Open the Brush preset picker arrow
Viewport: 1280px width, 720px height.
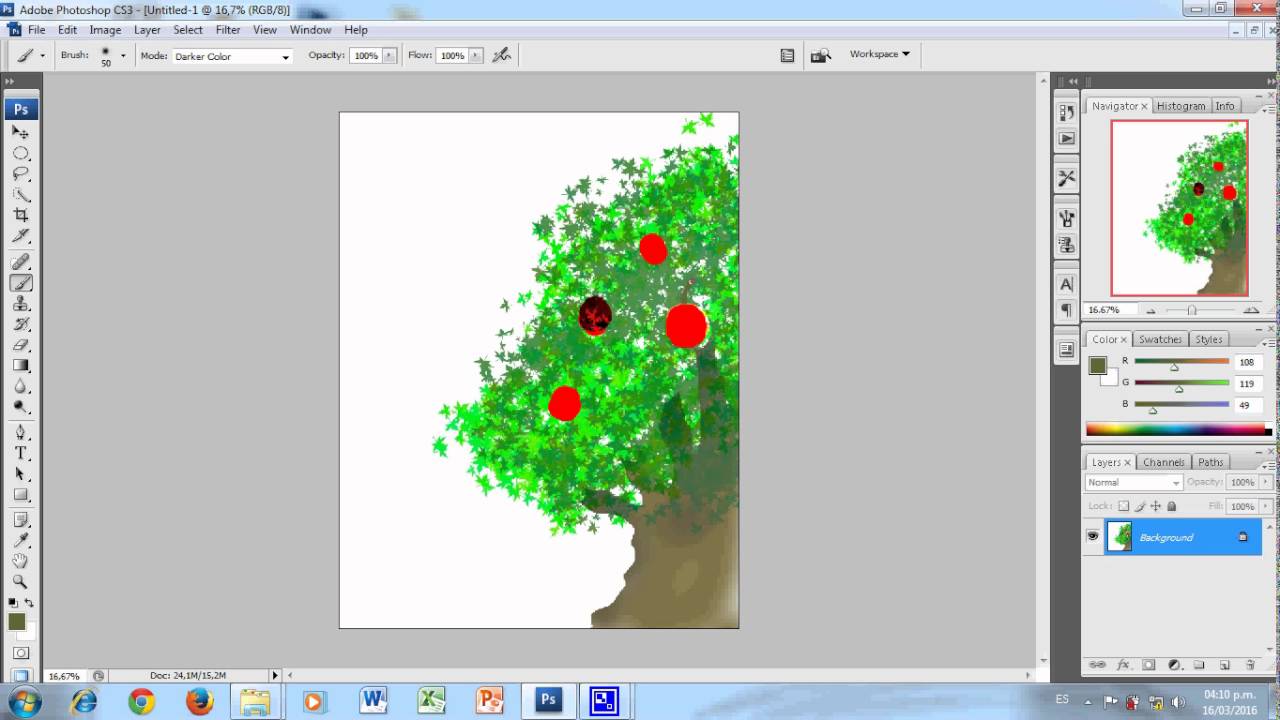(x=123, y=56)
